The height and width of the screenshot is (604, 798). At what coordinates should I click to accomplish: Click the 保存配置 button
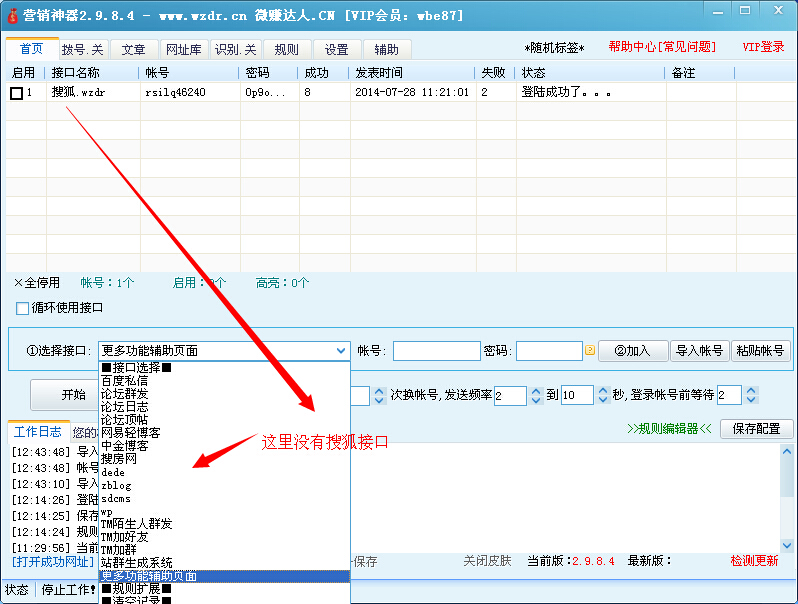756,429
